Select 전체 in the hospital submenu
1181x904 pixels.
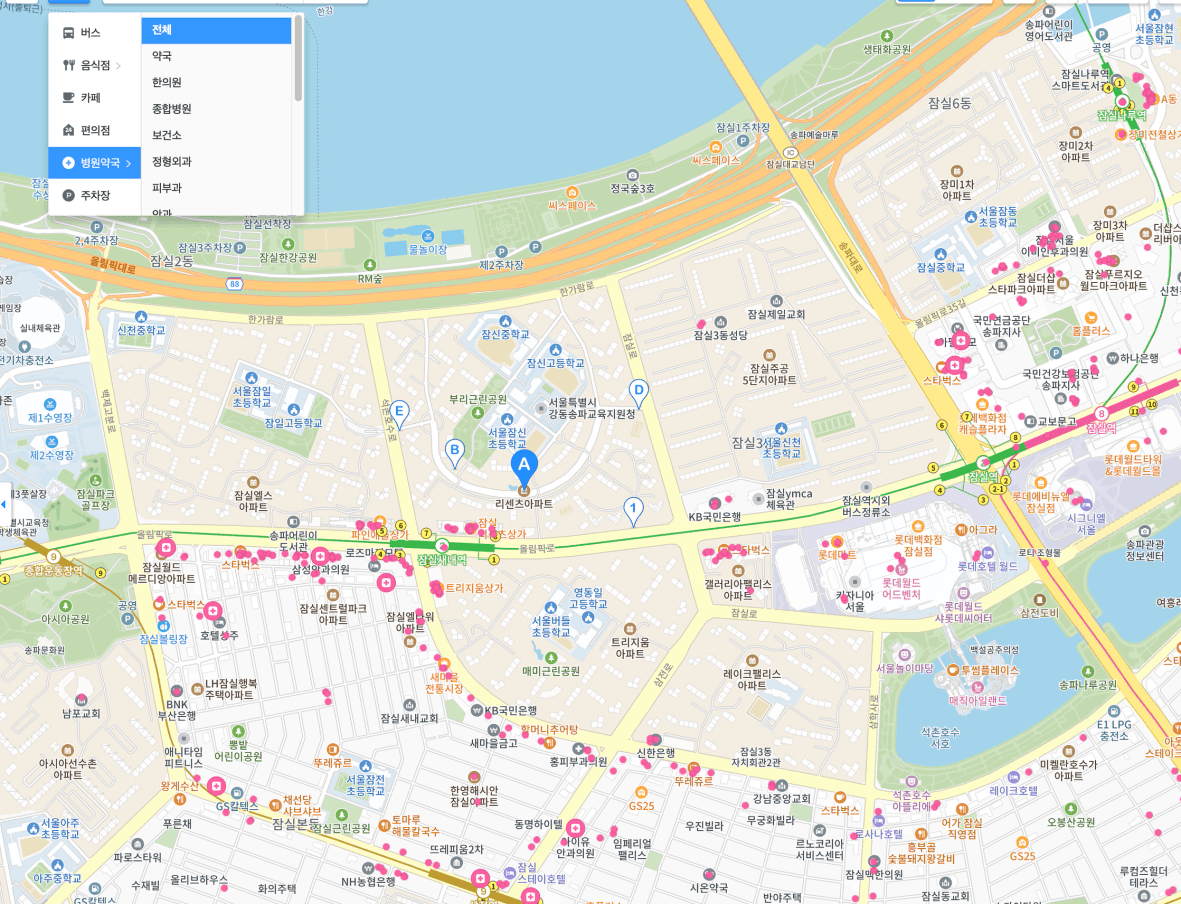pyautogui.click(x=216, y=30)
